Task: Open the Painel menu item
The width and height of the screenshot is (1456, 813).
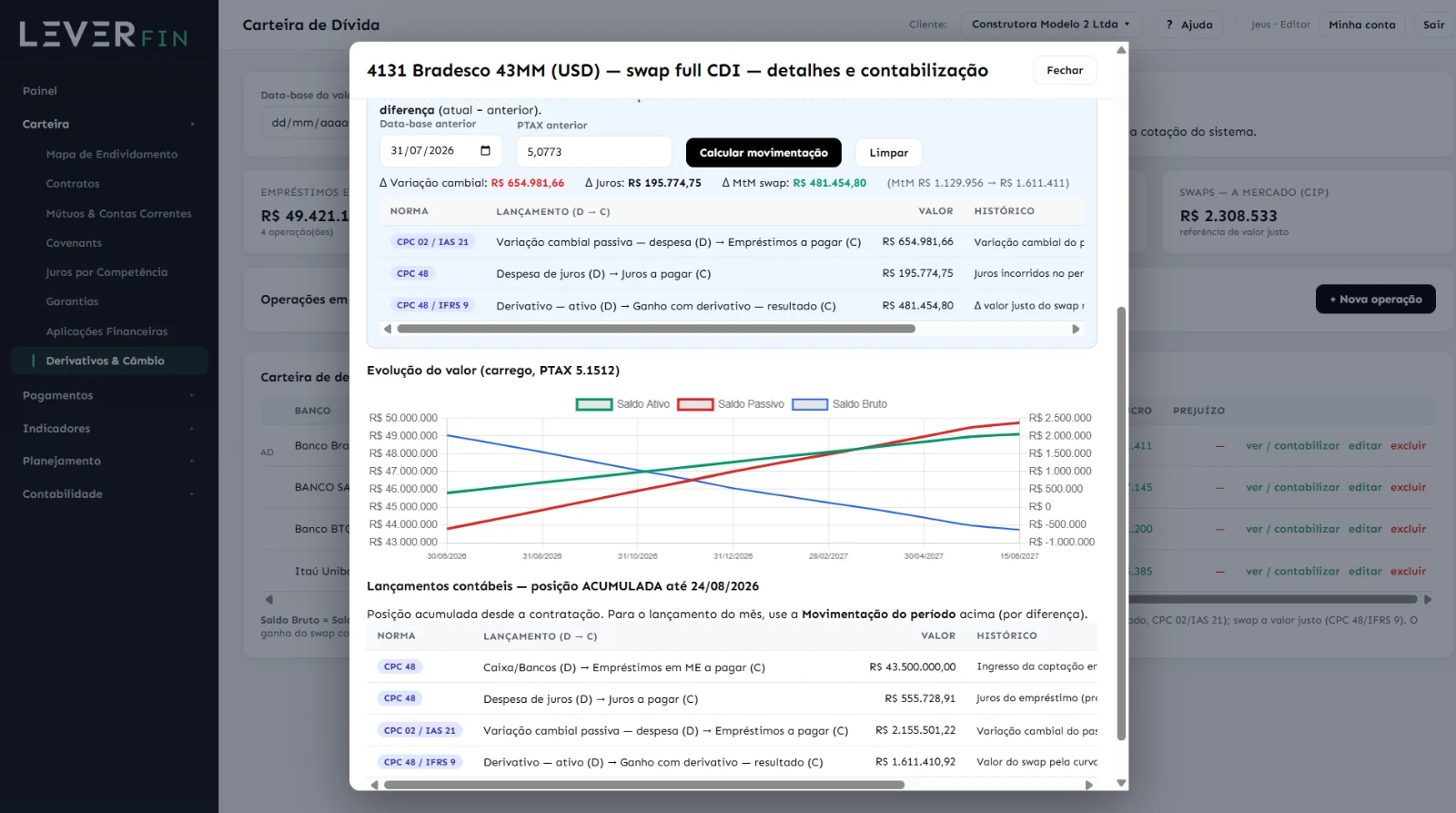Action: (x=40, y=91)
